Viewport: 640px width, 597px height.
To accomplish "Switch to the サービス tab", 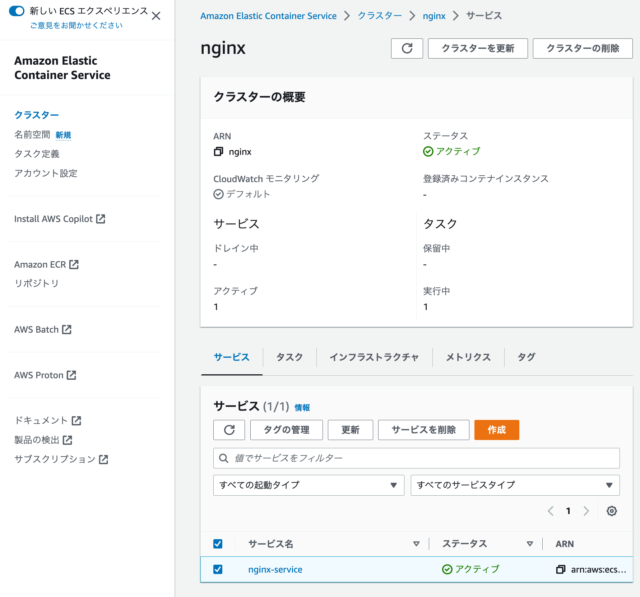I will click(x=231, y=357).
